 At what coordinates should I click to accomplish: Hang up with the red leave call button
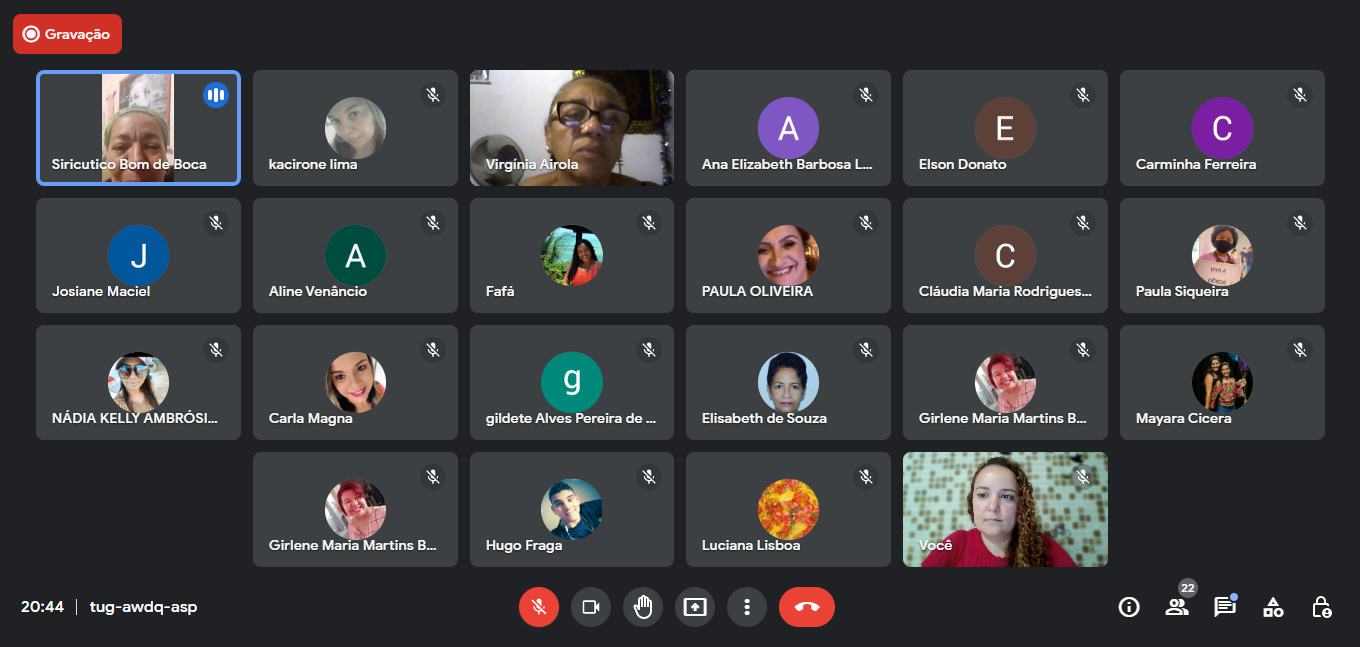tap(807, 607)
